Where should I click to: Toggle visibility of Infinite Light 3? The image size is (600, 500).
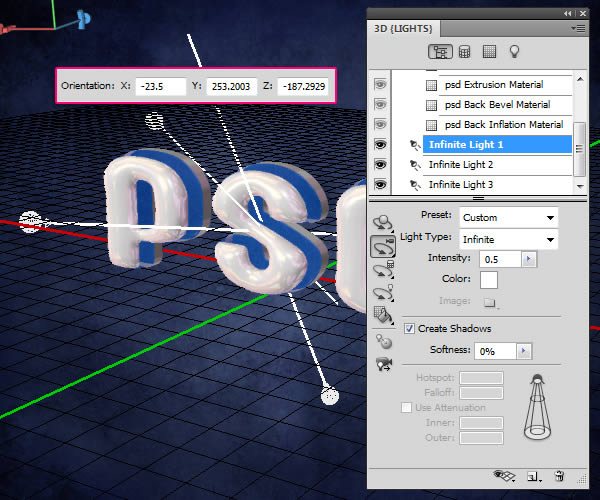pyautogui.click(x=381, y=185)
